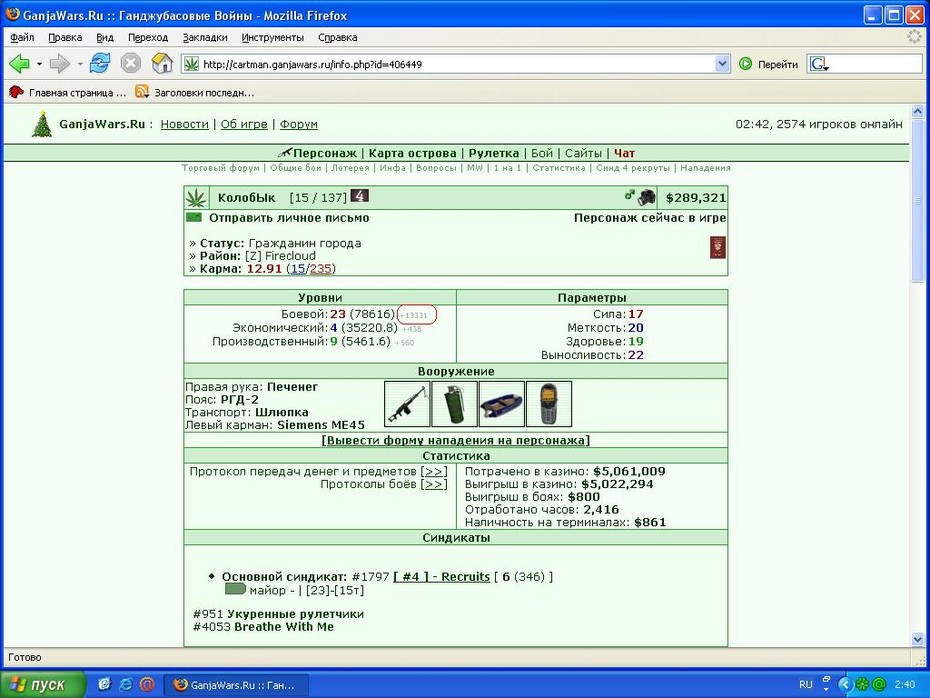Expand the address bar history dropdown
This screenshot has height=698, width=930.
[722, 64]
